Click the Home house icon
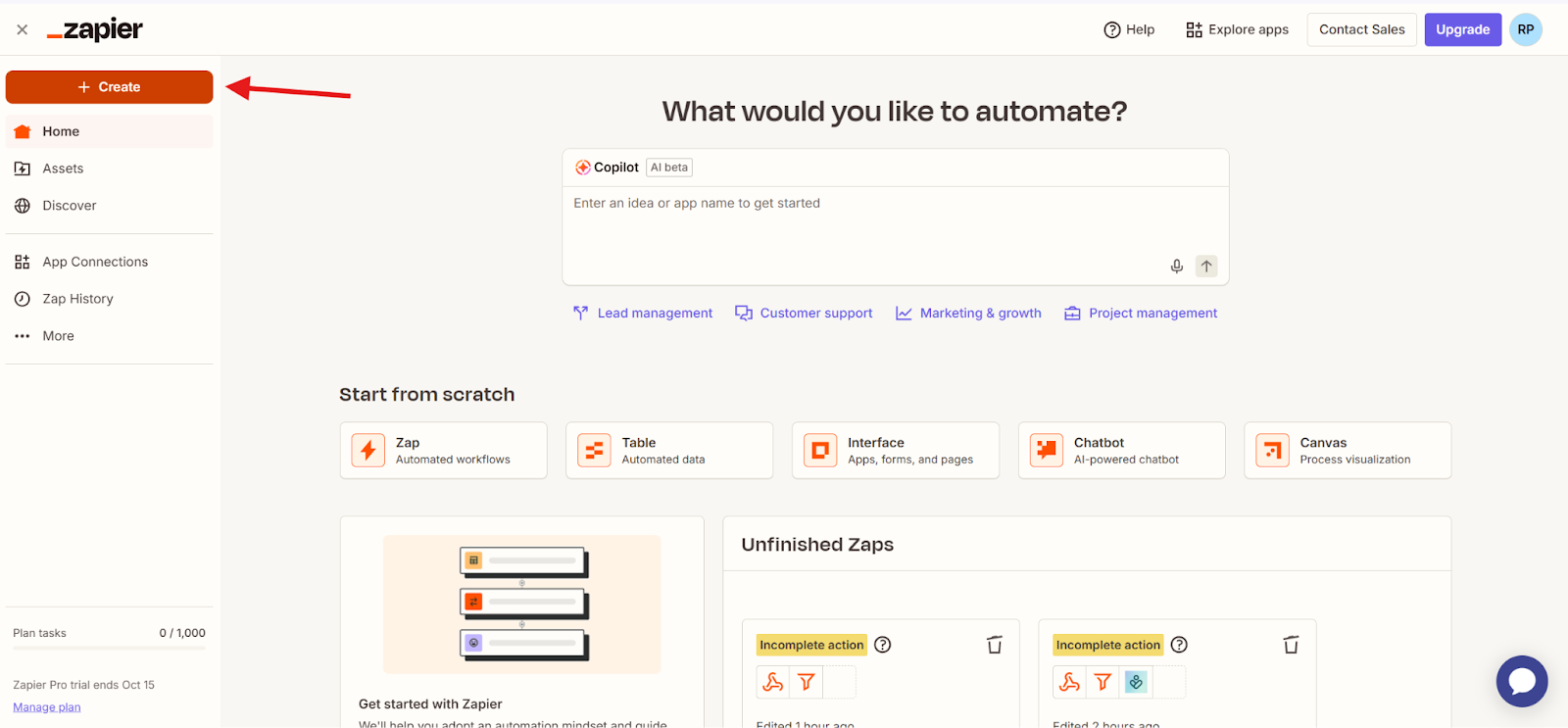1568x728 pixels. [23, 131]
